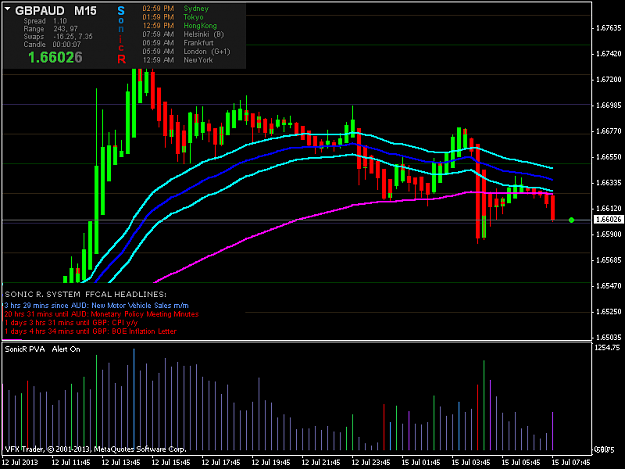Click the Helsinki (B) clock row
This screenshot has width=625, height=469.
183,34
